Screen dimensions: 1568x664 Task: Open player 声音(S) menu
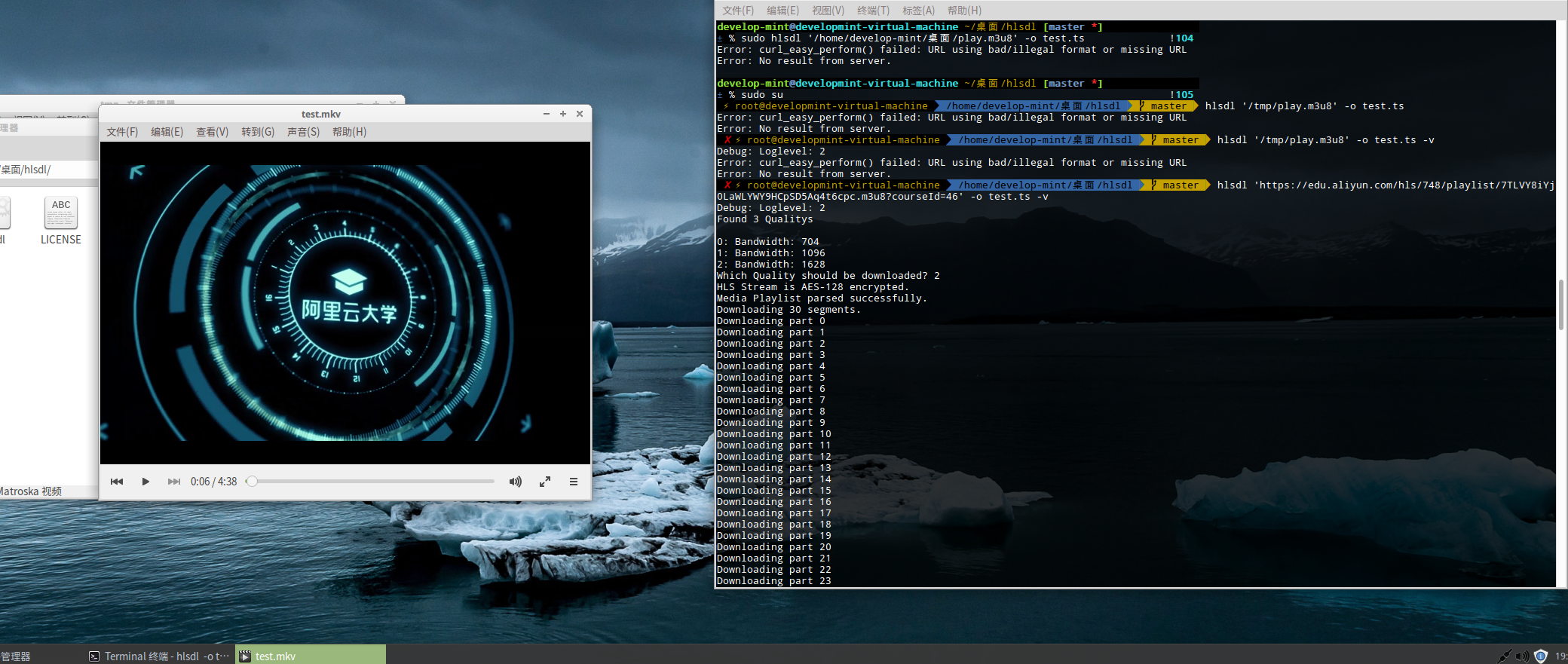pos(303,132)
